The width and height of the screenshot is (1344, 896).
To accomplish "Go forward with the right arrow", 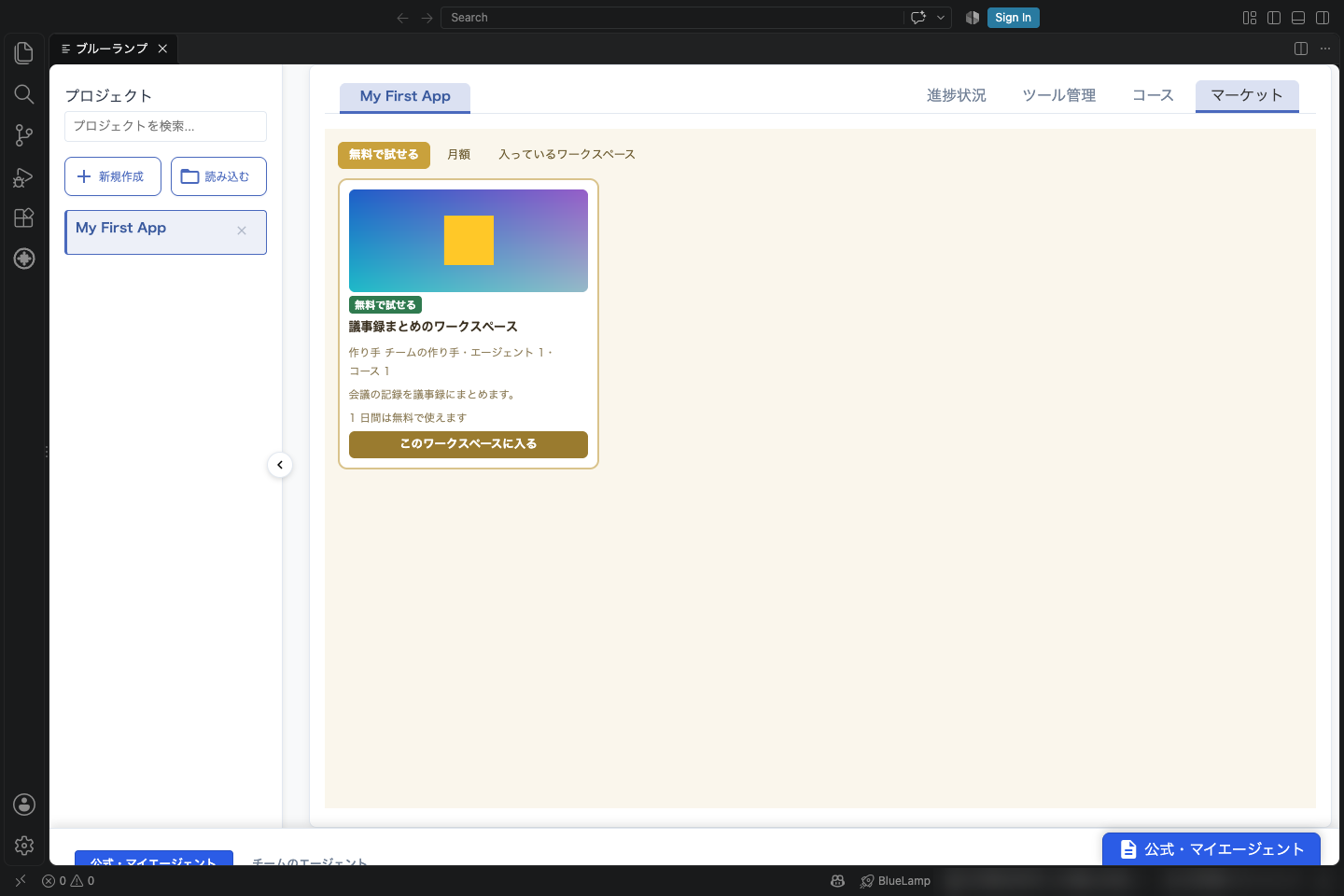I will pyautogui.click(x=427, y=18).
